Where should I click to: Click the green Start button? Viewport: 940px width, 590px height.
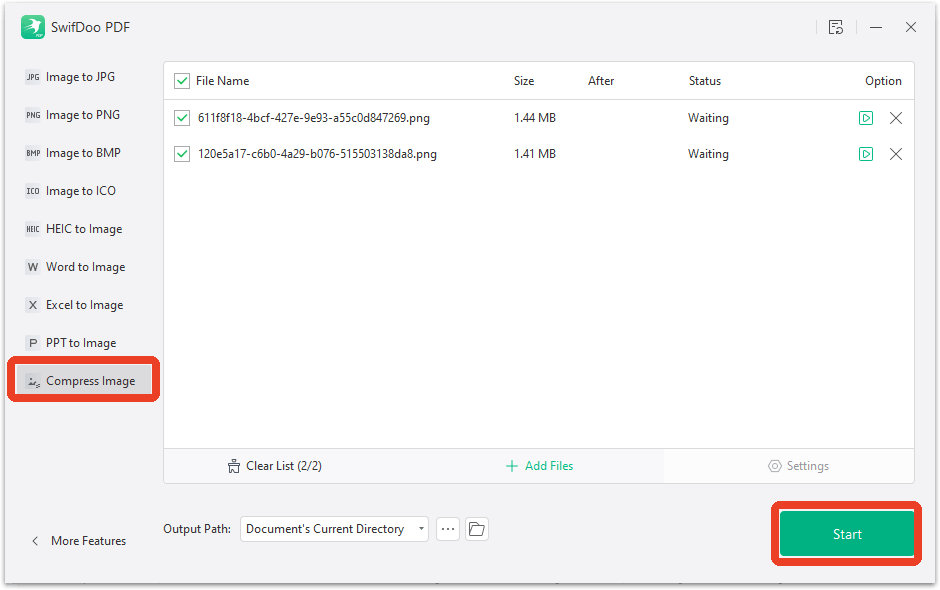pos(846,534)
